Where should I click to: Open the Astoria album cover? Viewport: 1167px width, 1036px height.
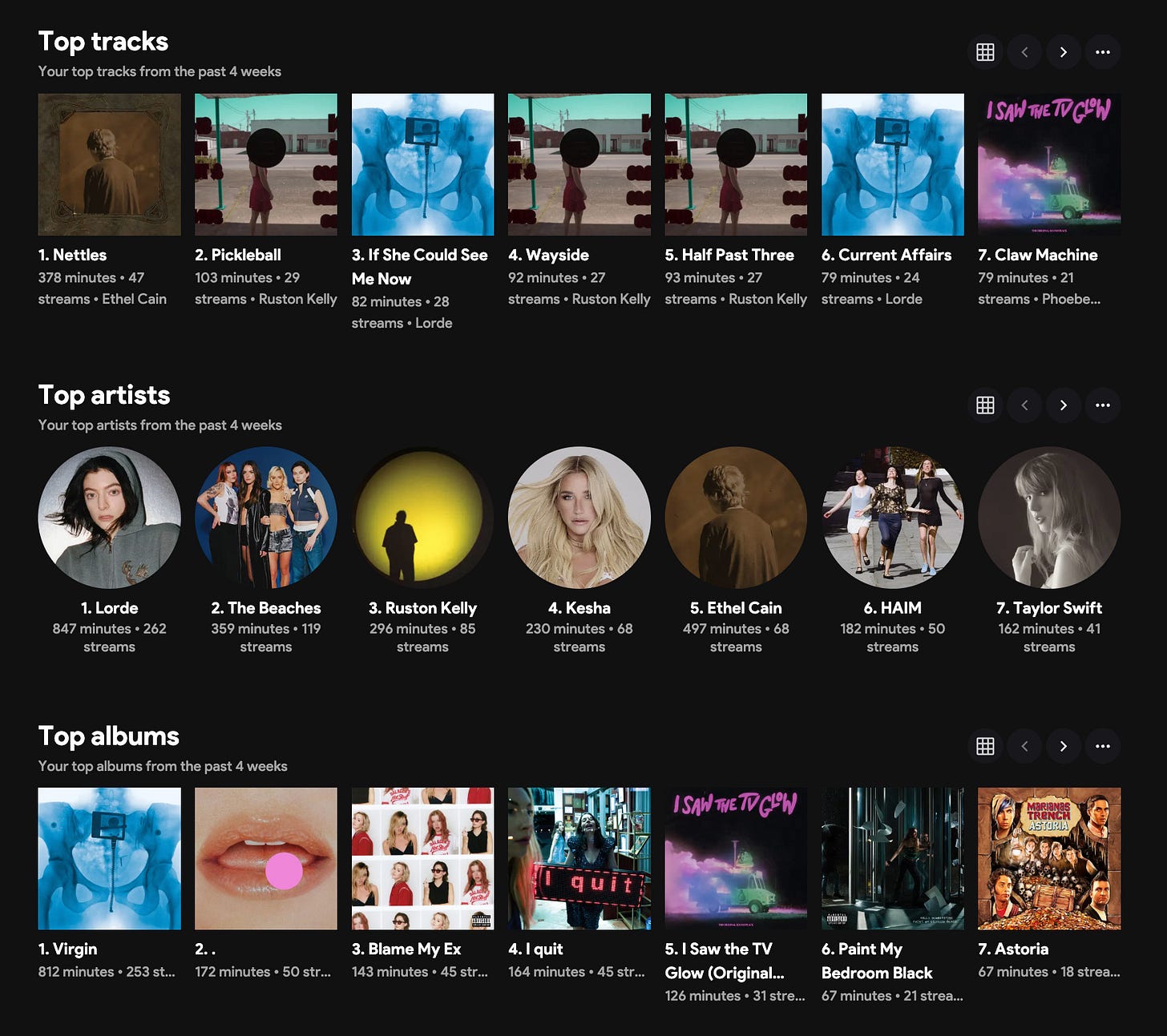[x=1049, y=859]
